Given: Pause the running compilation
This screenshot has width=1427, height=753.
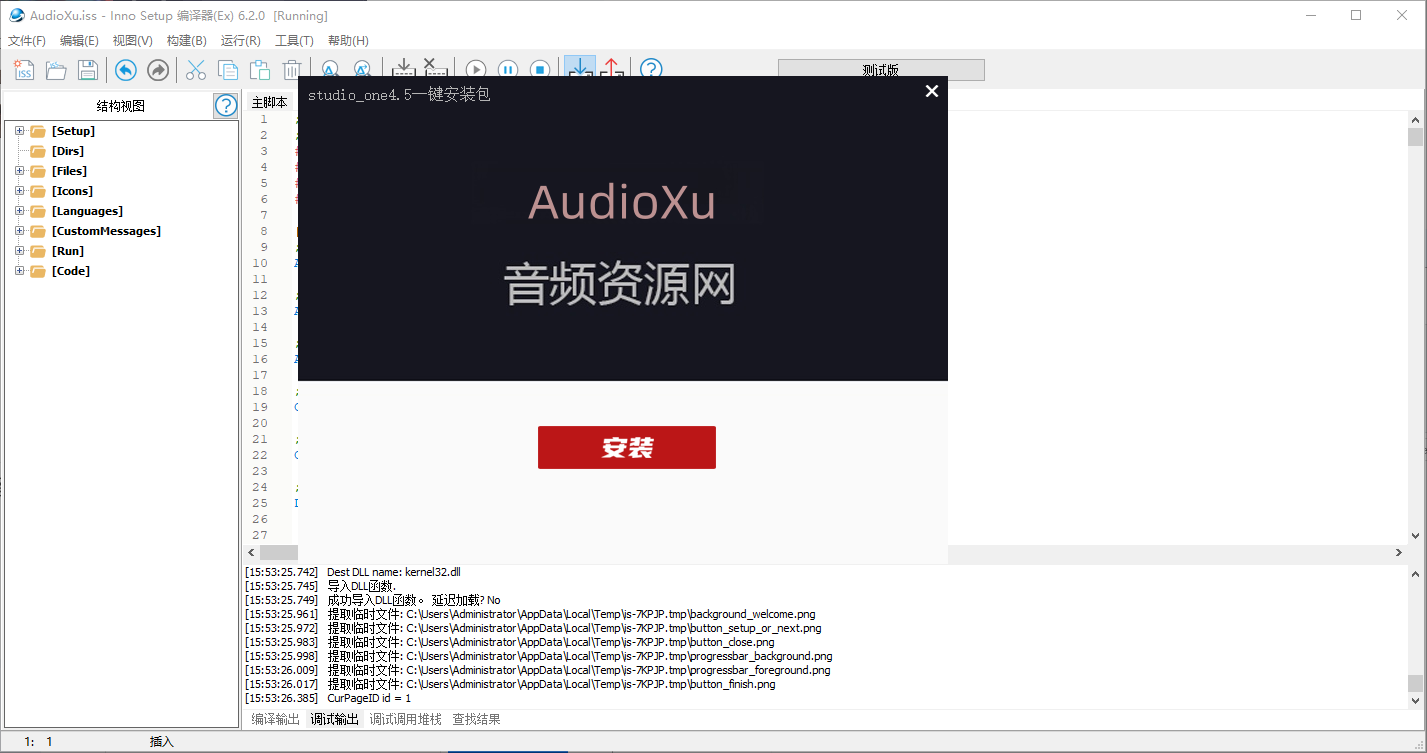Looking at the screenshot, I should click(508, 70).
